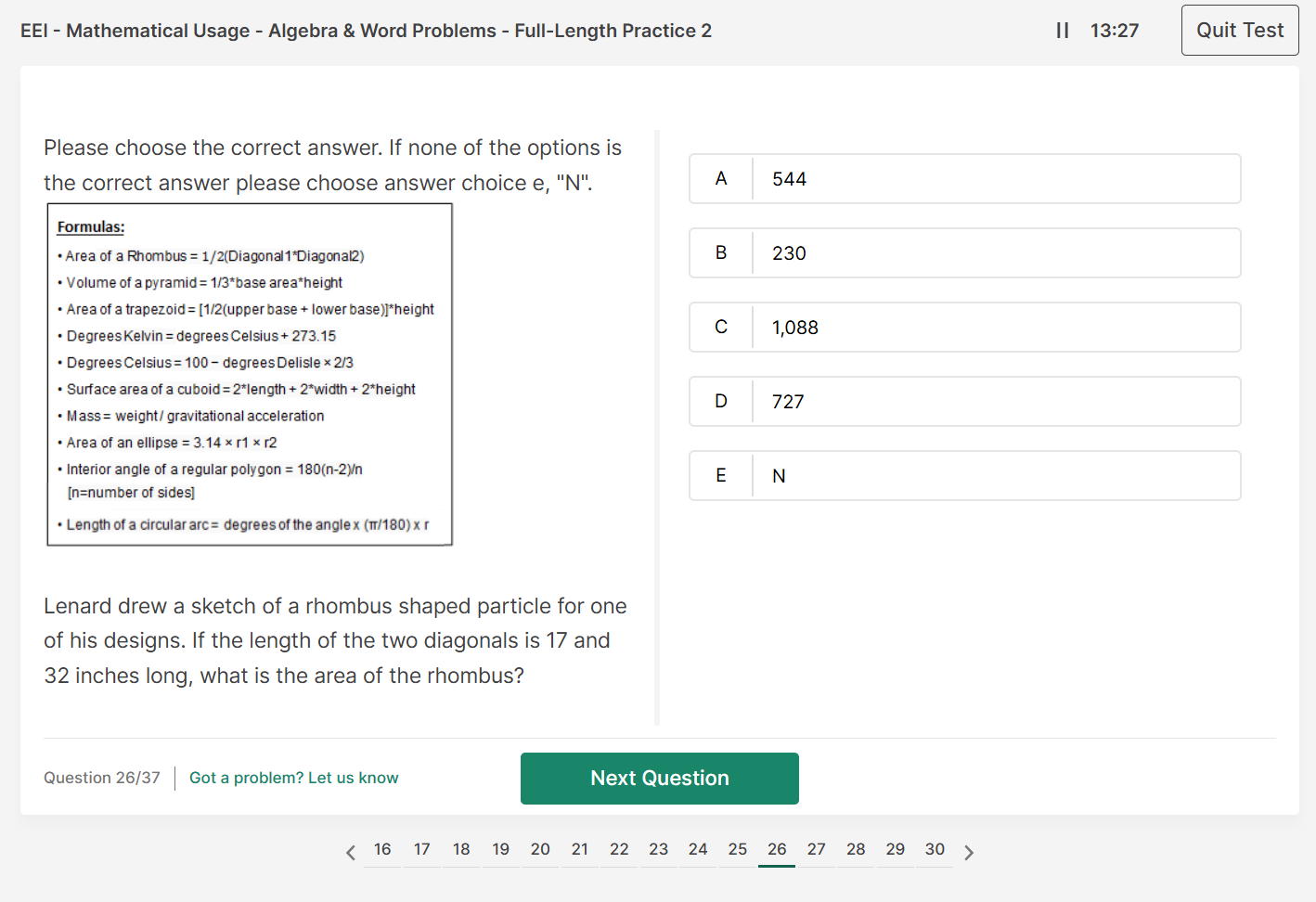
Task: Select answer choice E, N
Action: click(x=964, y=476)
